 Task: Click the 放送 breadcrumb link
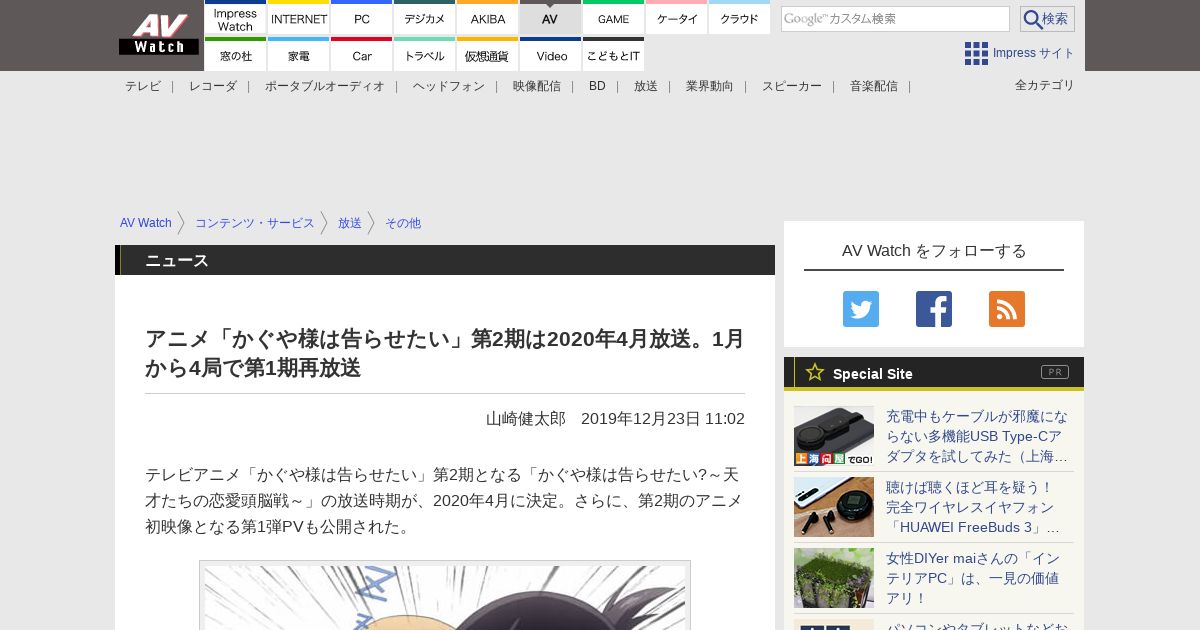coord(350,223)
